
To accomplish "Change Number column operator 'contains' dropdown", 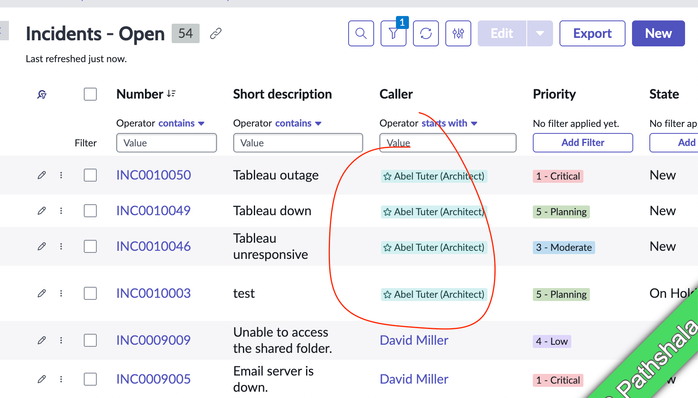I will point(181,123).
